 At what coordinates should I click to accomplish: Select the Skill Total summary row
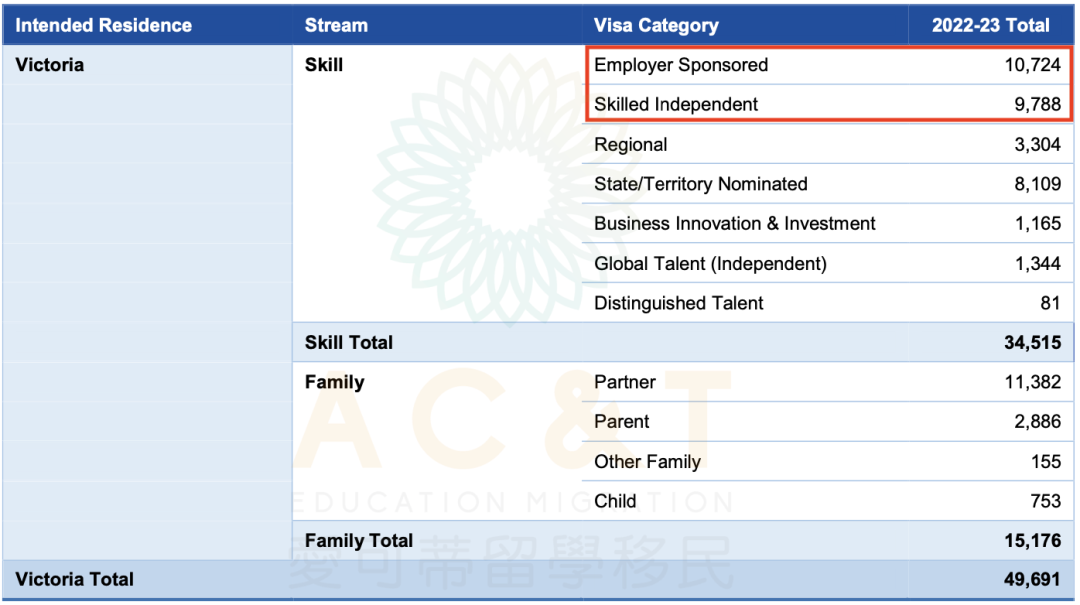[683, 342]
